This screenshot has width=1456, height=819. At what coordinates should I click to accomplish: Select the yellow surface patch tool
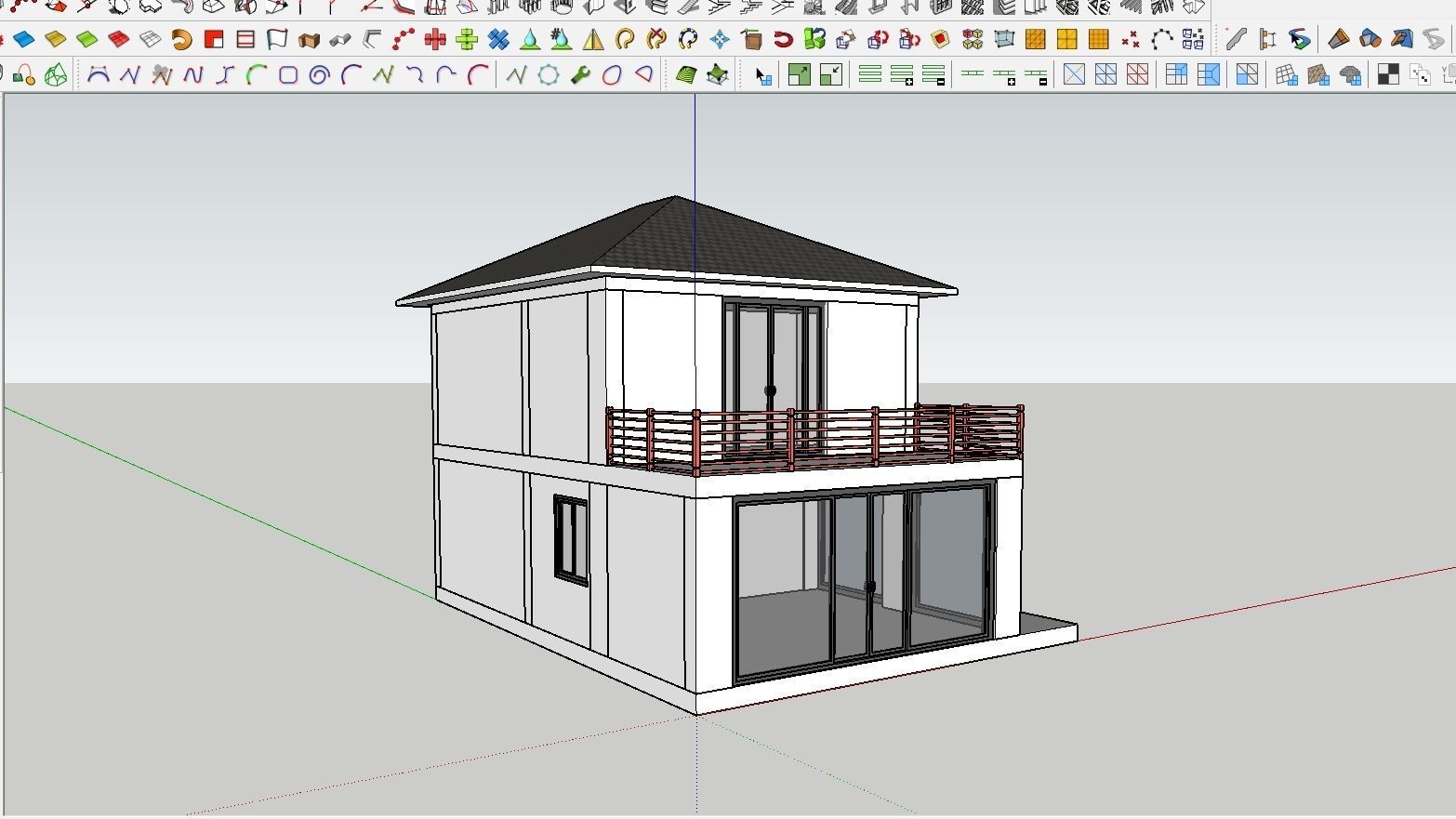click(x=55, y=39)
